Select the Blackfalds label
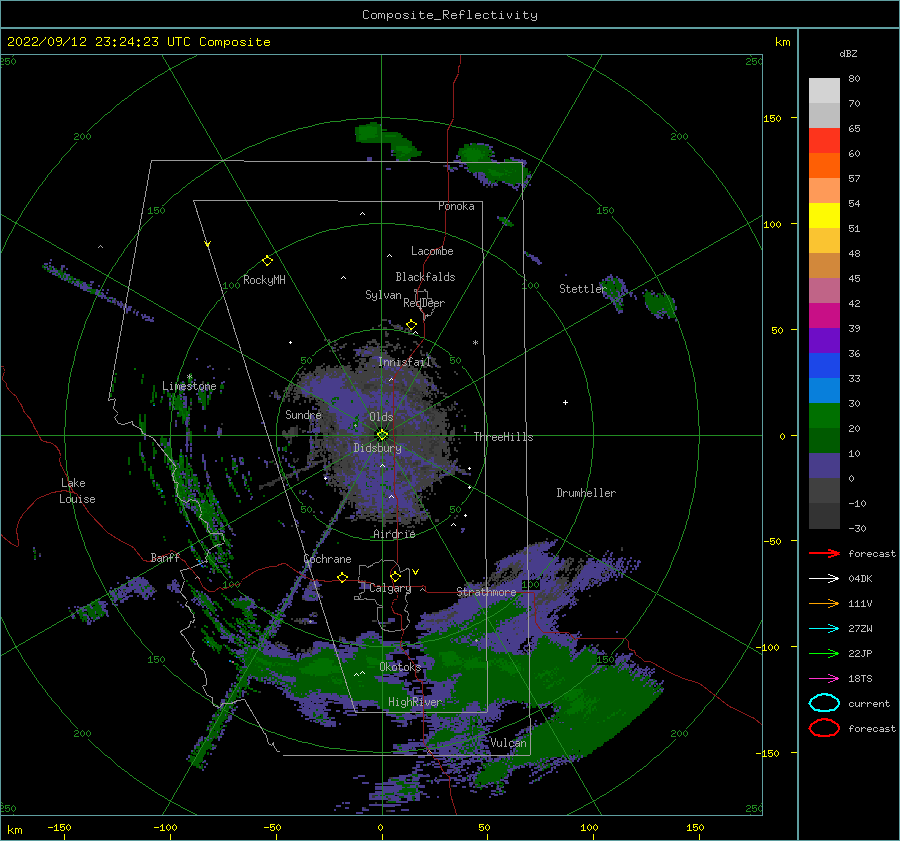This screenshot has height=841, width=900. (x=425, y=277)
